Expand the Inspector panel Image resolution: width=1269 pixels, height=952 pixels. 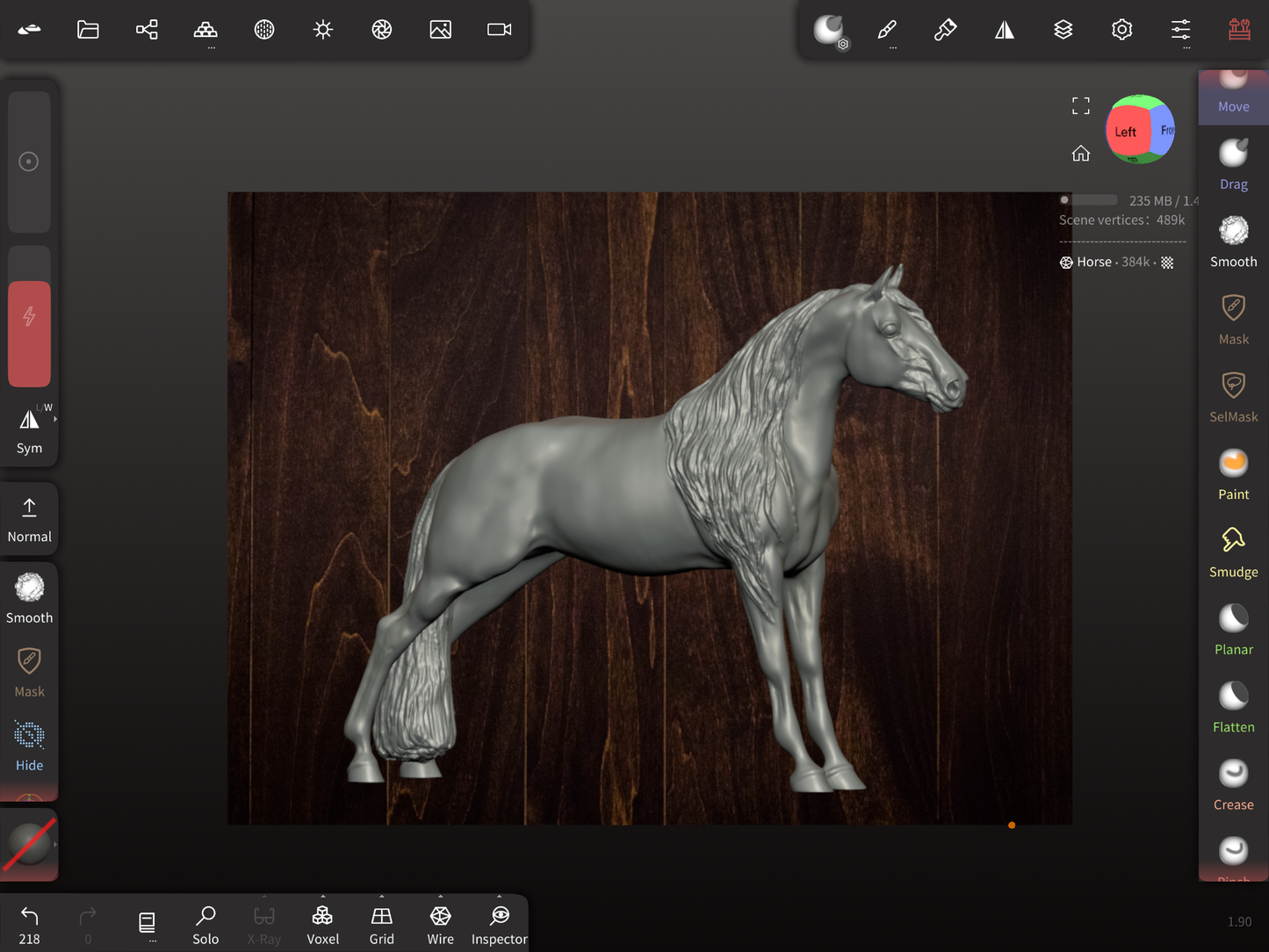point(499,898)
